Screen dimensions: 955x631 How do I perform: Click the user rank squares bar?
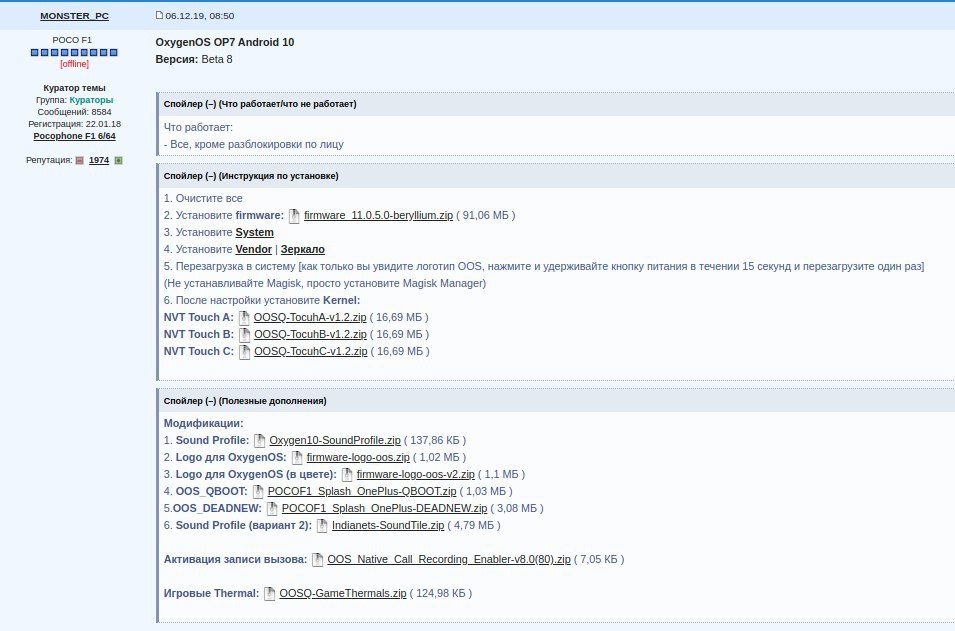(x=74, y=53)
